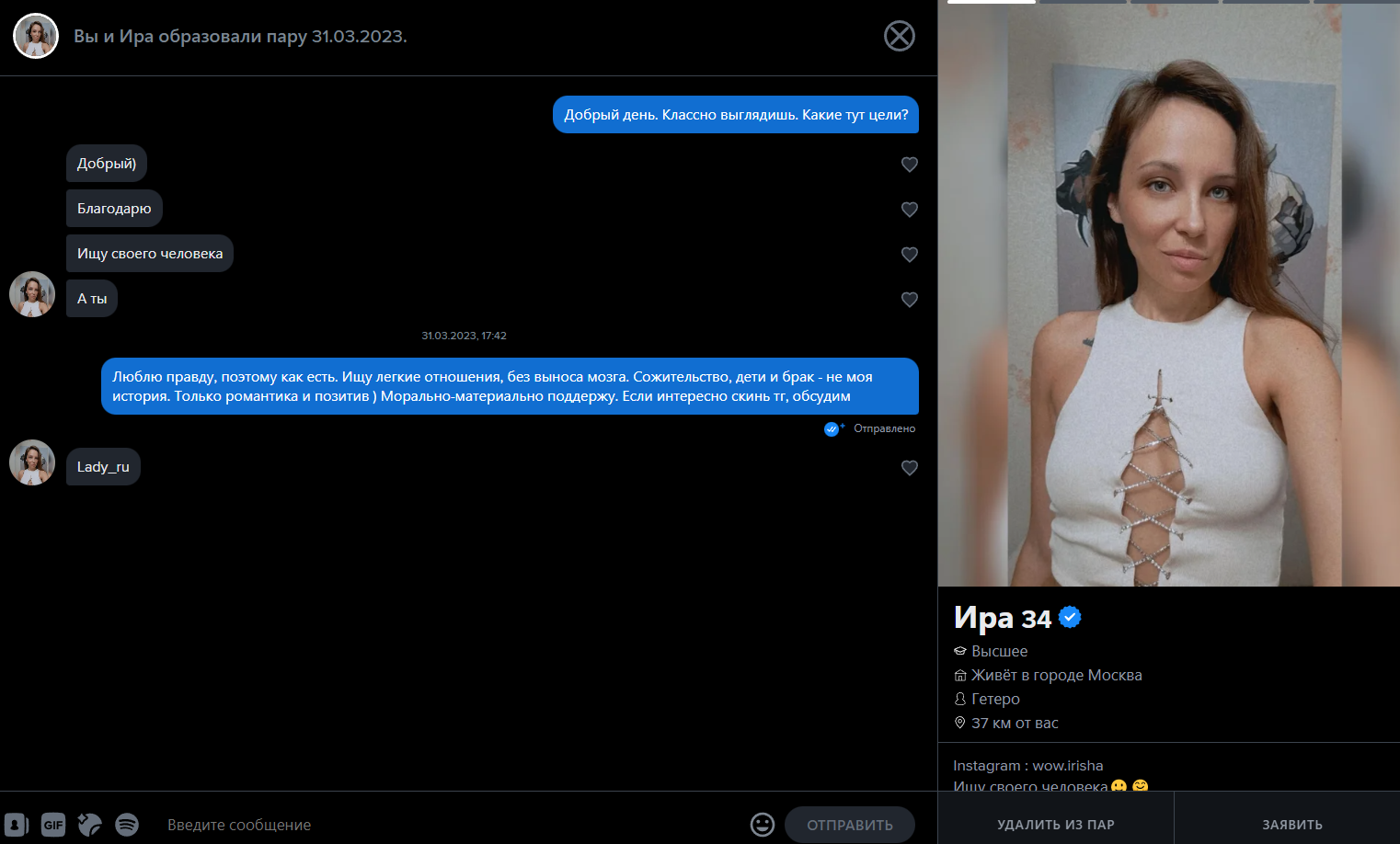Click the Spotify share icon
Image resolution: width=1400 pixels, height=844 pixels.
tap(127, 825)
